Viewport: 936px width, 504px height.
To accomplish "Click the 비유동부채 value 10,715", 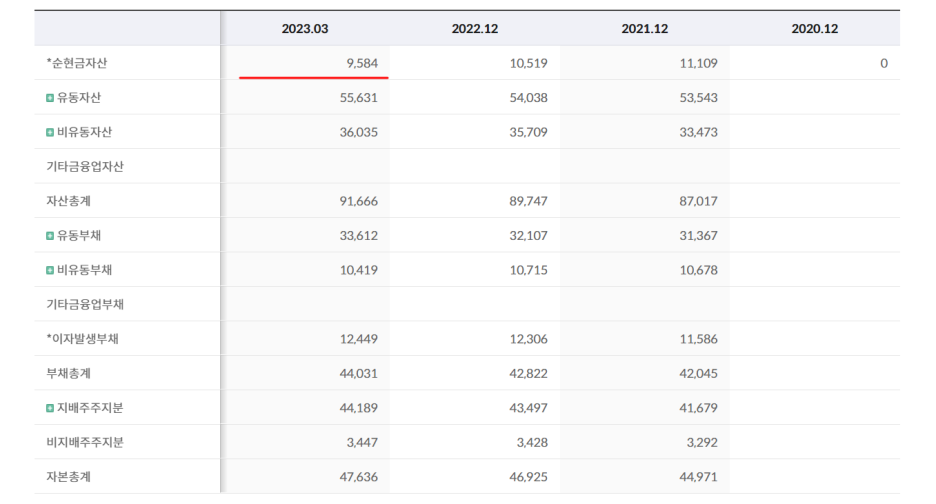I will click(x=528, y=271).
